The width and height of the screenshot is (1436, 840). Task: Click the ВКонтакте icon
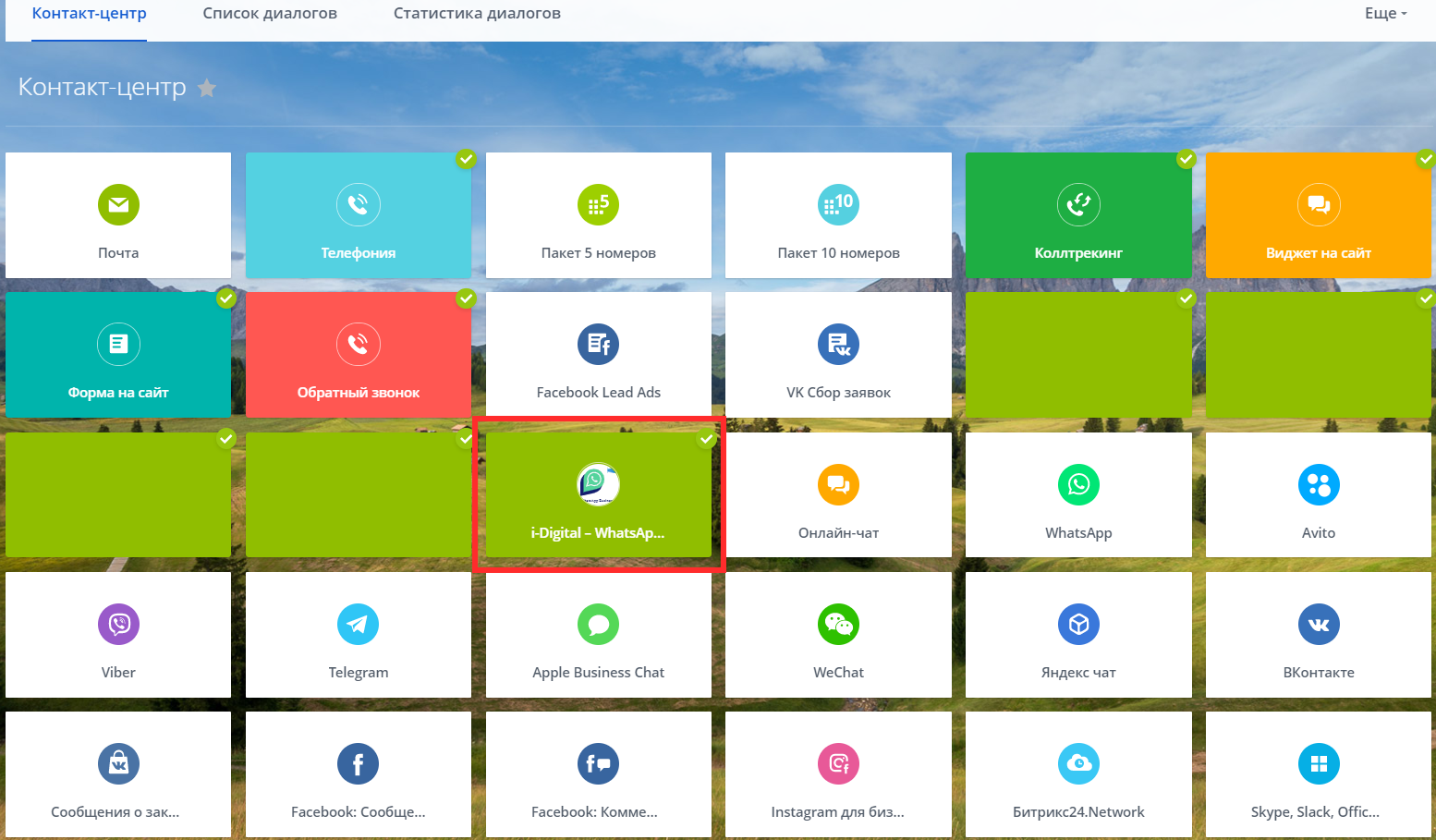[1319, 624]
